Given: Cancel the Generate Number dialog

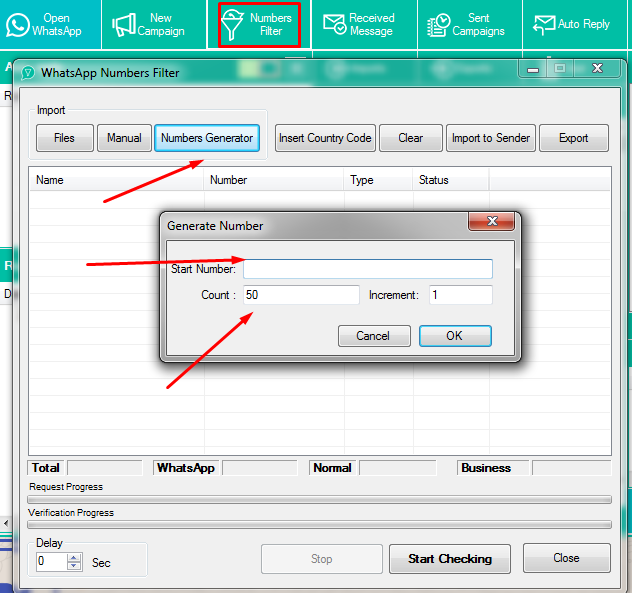Looking at the screenshot, I should tap(373, 336).
